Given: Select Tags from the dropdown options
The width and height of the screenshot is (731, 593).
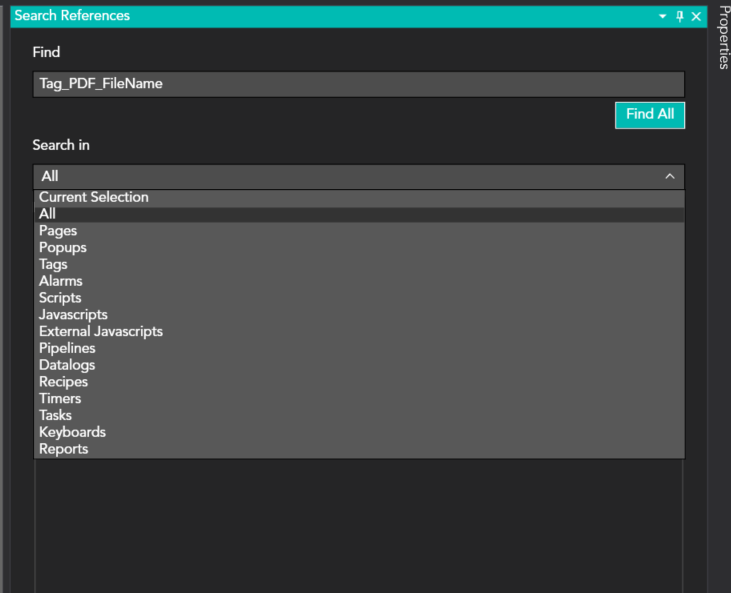Looking at the screenshot, I should click(x=54, y=265).
